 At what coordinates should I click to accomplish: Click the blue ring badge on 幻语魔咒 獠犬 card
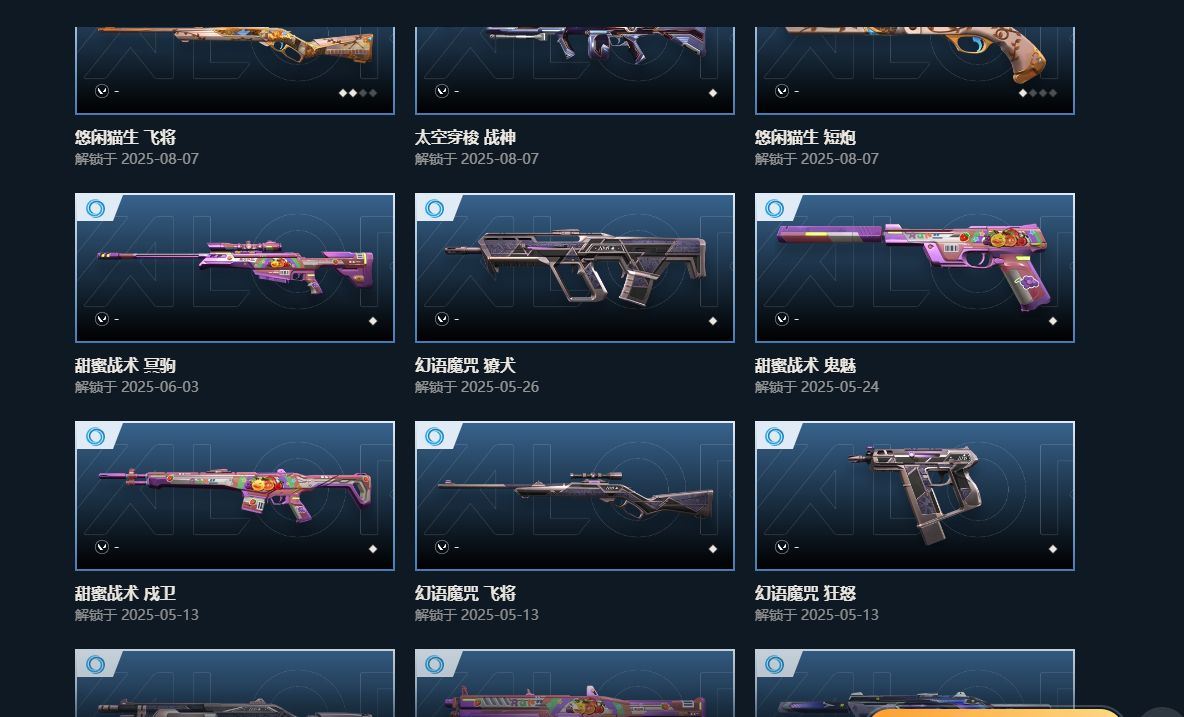point(435,208)
